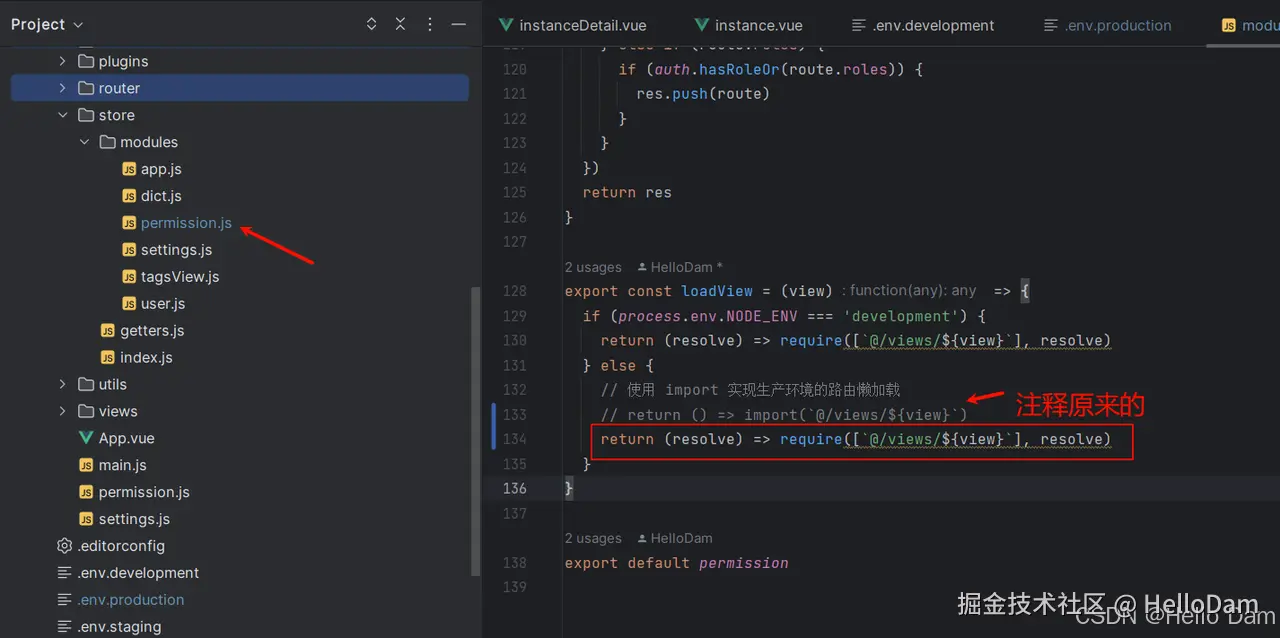Click the JS icon beside main.js

86,465
